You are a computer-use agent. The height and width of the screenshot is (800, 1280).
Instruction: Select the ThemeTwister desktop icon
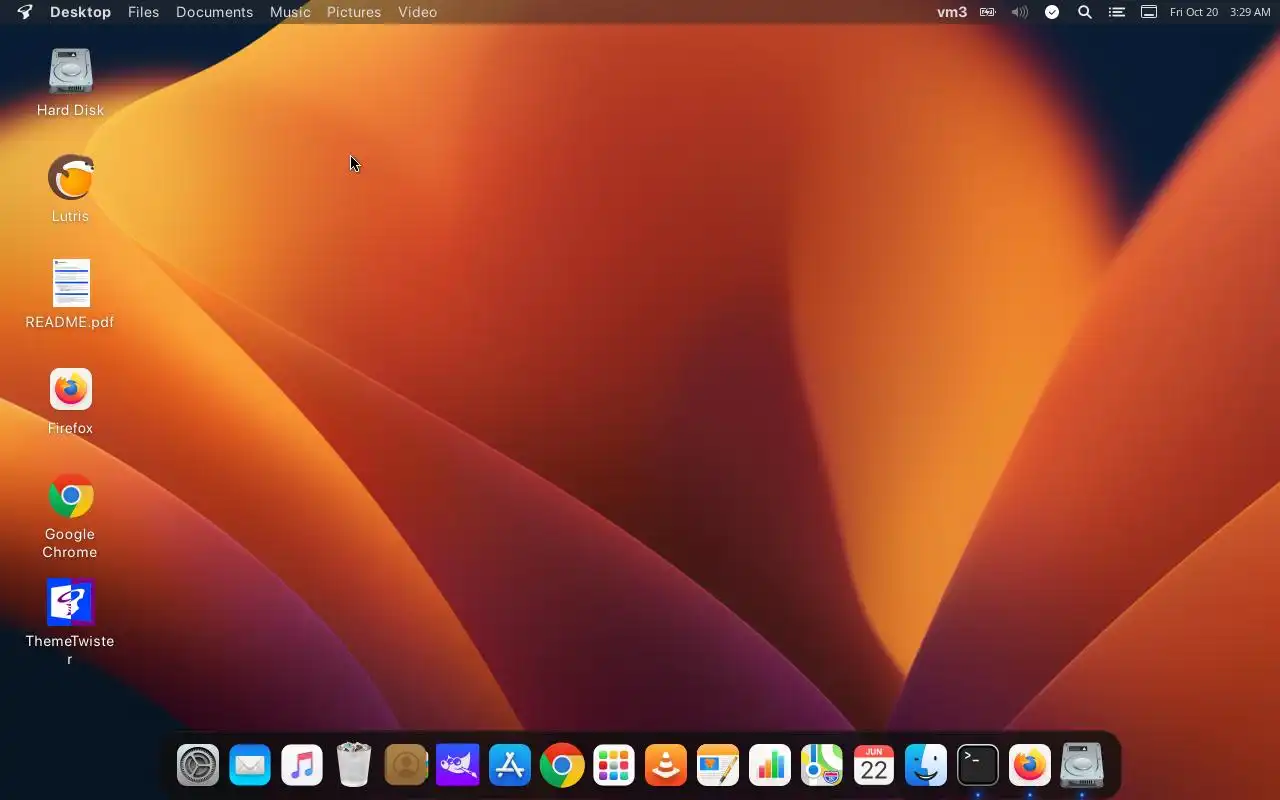pos(70,603)
